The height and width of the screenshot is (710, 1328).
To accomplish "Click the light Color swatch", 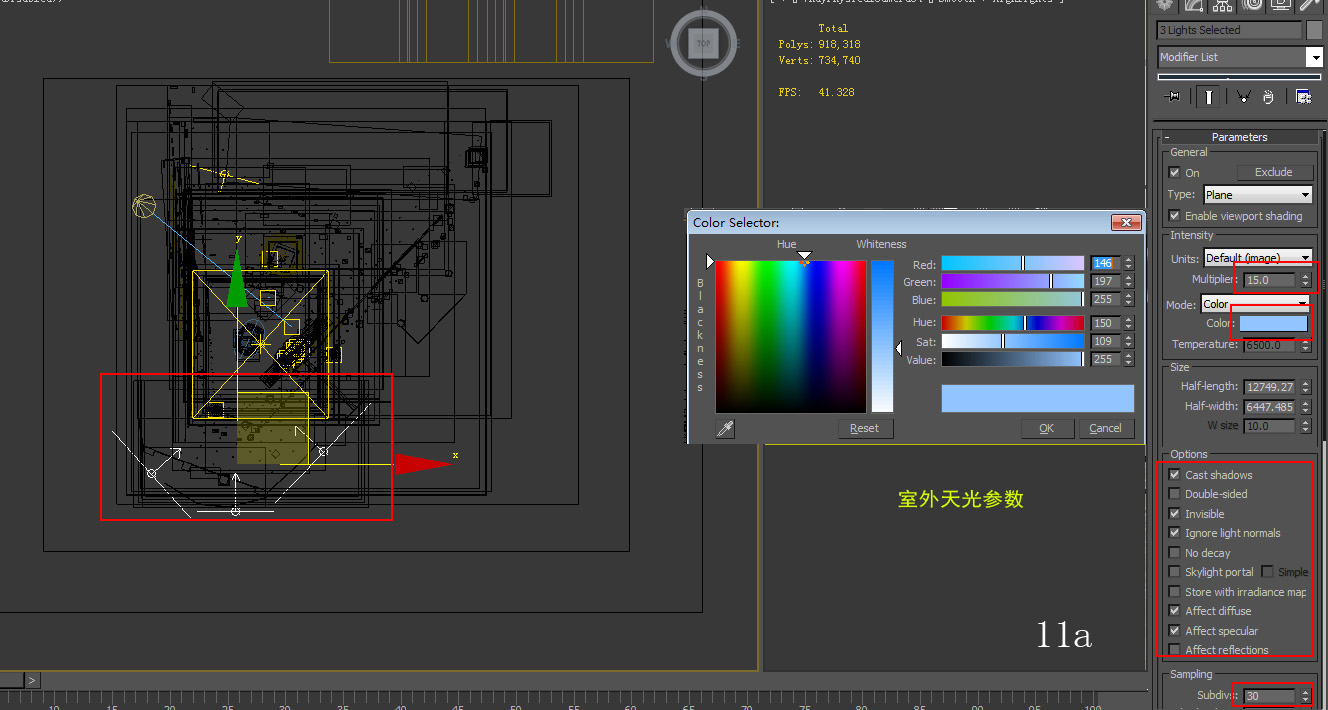I will 1274,324.
